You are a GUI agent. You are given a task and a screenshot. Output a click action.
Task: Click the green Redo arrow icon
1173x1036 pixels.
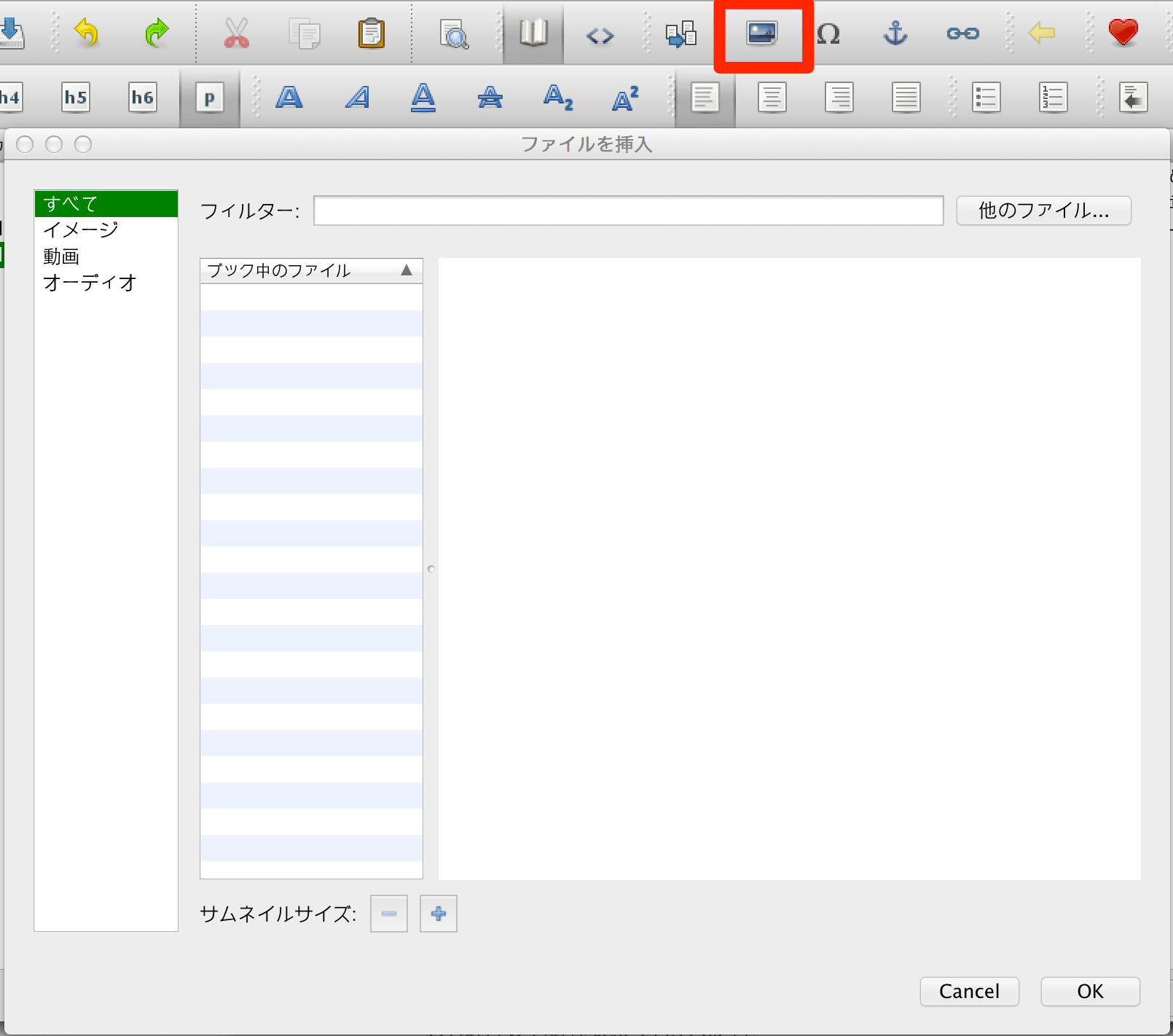point(156,34)
